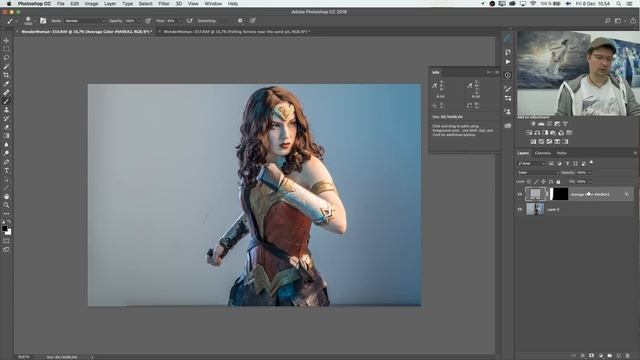
Task: Swap foreground and background colors
Action: click(x=9, y=222)
